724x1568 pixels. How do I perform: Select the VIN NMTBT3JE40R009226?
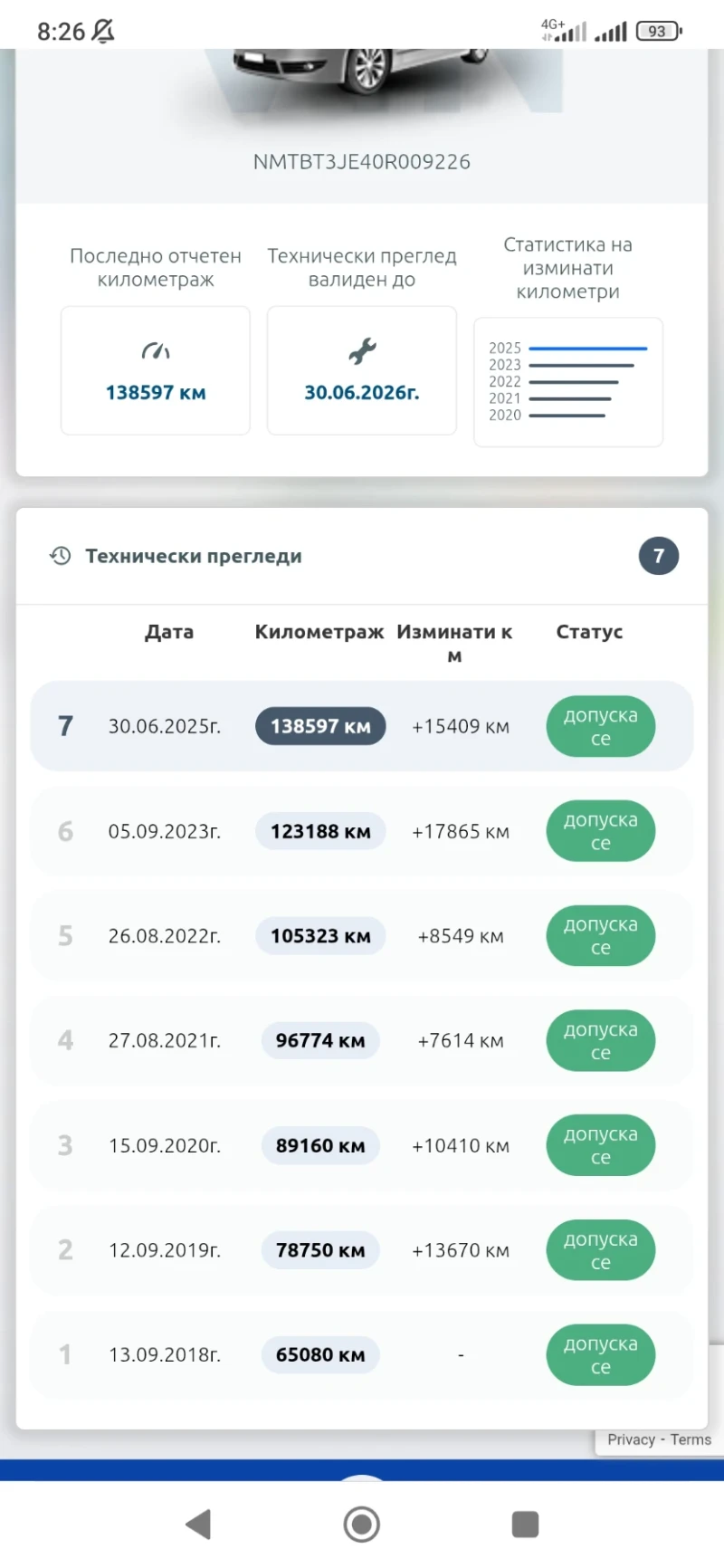361,161
